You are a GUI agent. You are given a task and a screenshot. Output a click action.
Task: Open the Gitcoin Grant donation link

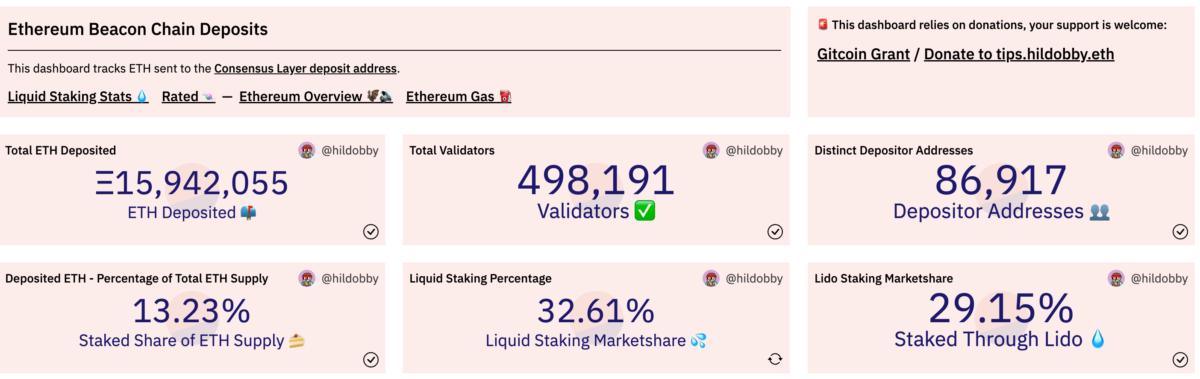(864, 54)
